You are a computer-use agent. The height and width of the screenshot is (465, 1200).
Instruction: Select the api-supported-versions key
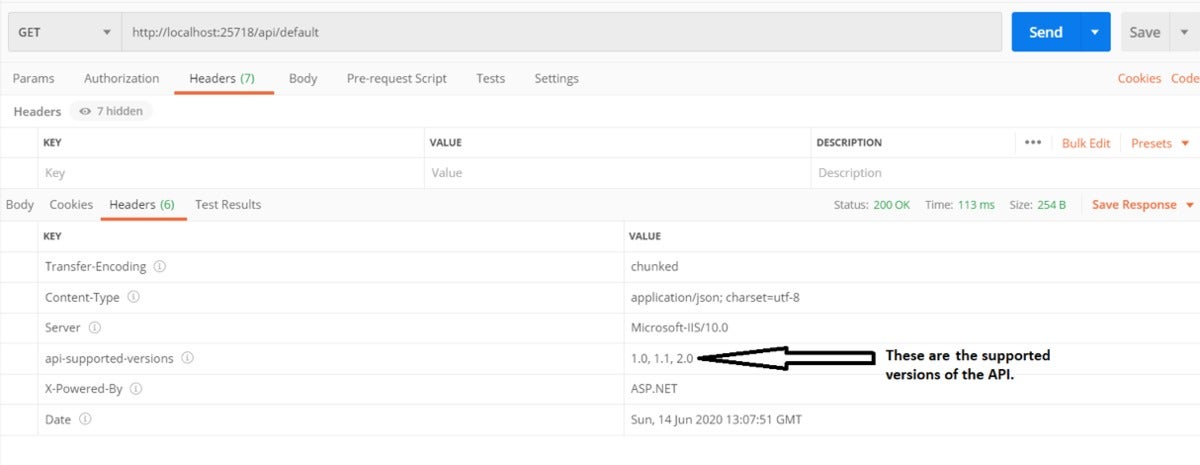coord(109,358)
